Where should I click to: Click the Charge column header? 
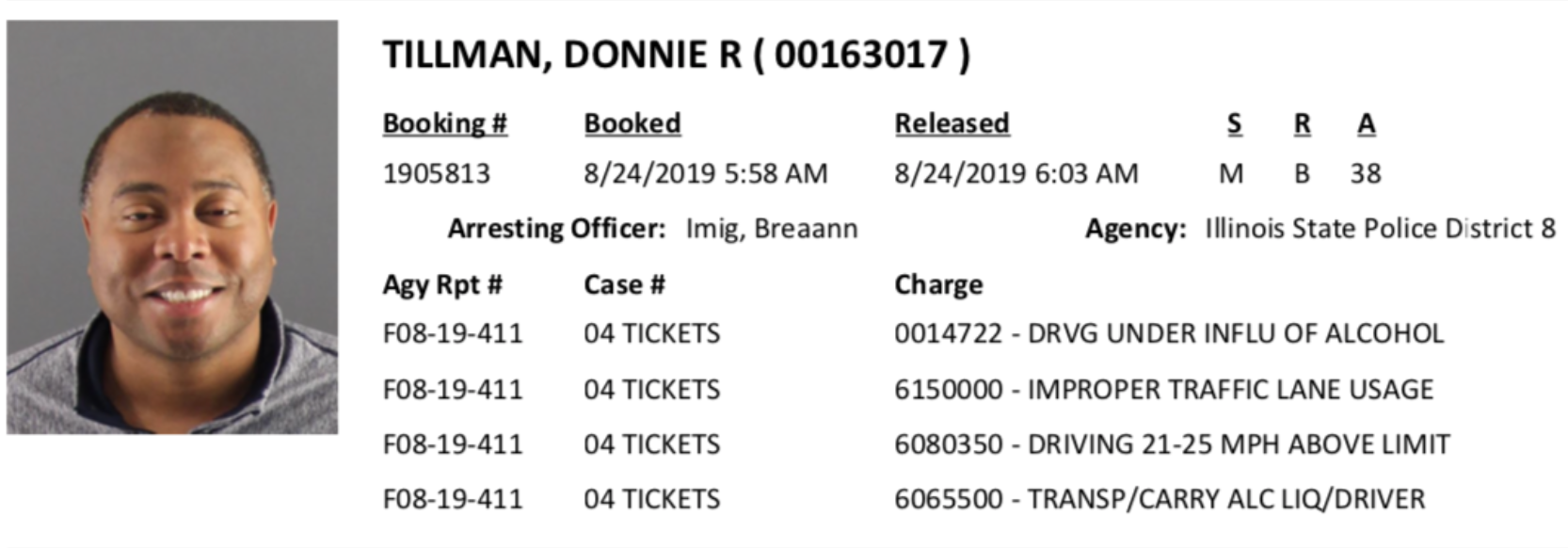(x=938, y=284)
